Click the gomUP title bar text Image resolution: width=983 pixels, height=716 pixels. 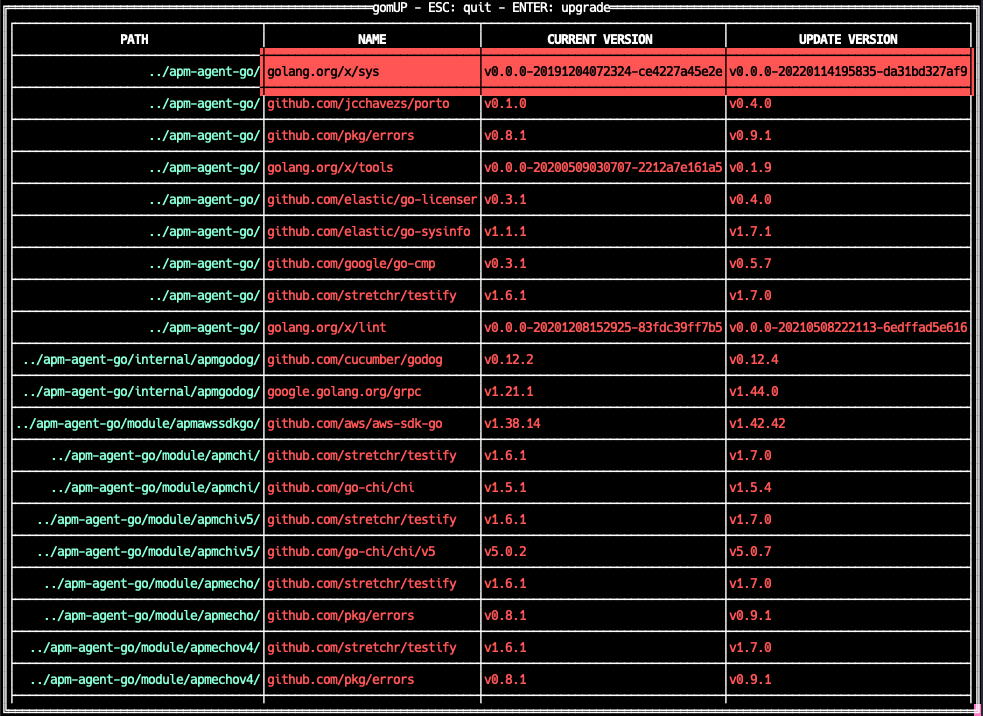pos(492,8)
